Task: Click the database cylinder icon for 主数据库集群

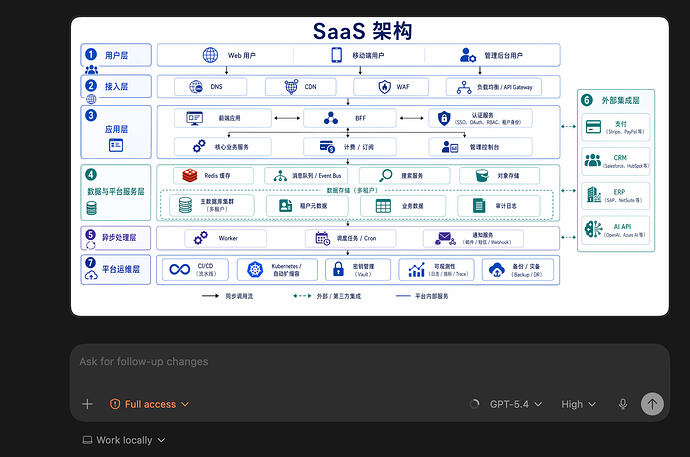Action: point(185,205)
